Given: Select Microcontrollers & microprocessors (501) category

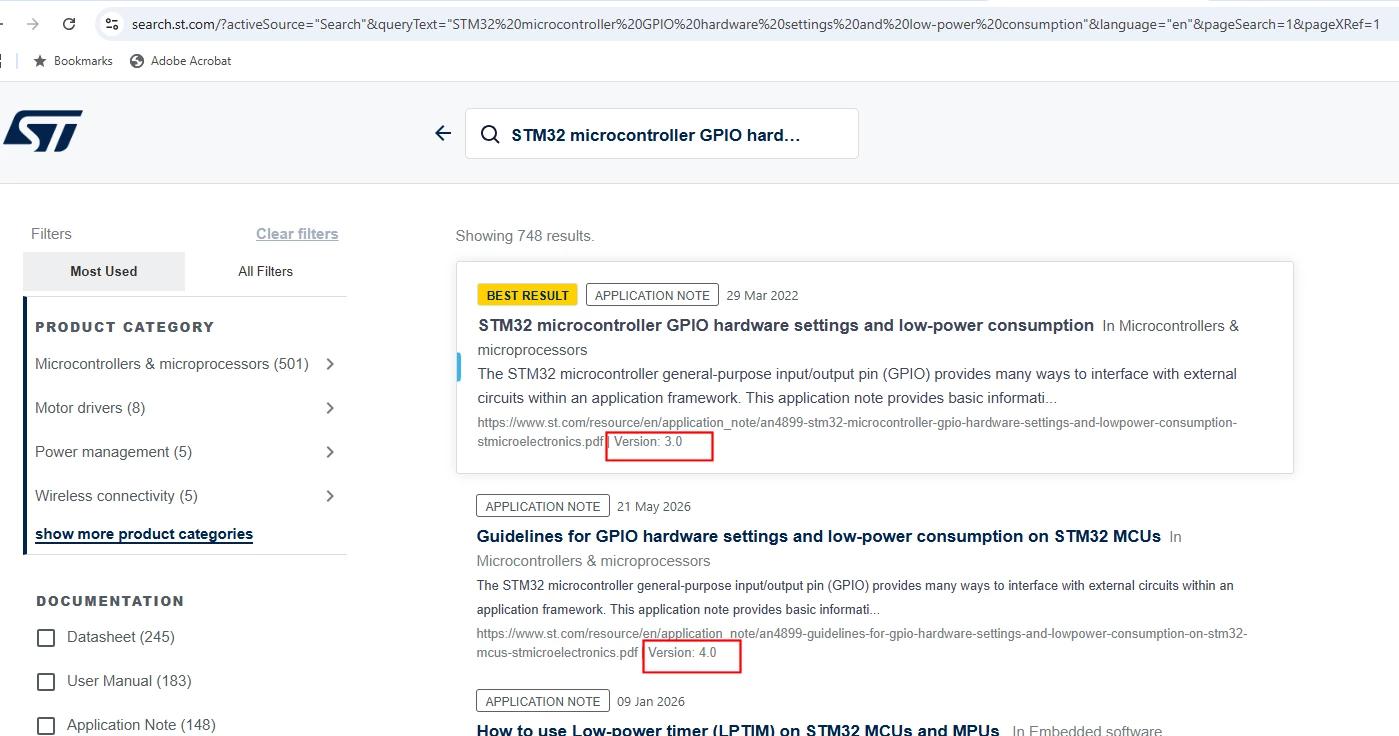Looking at the screenshot, I should [x=172, y=364].
